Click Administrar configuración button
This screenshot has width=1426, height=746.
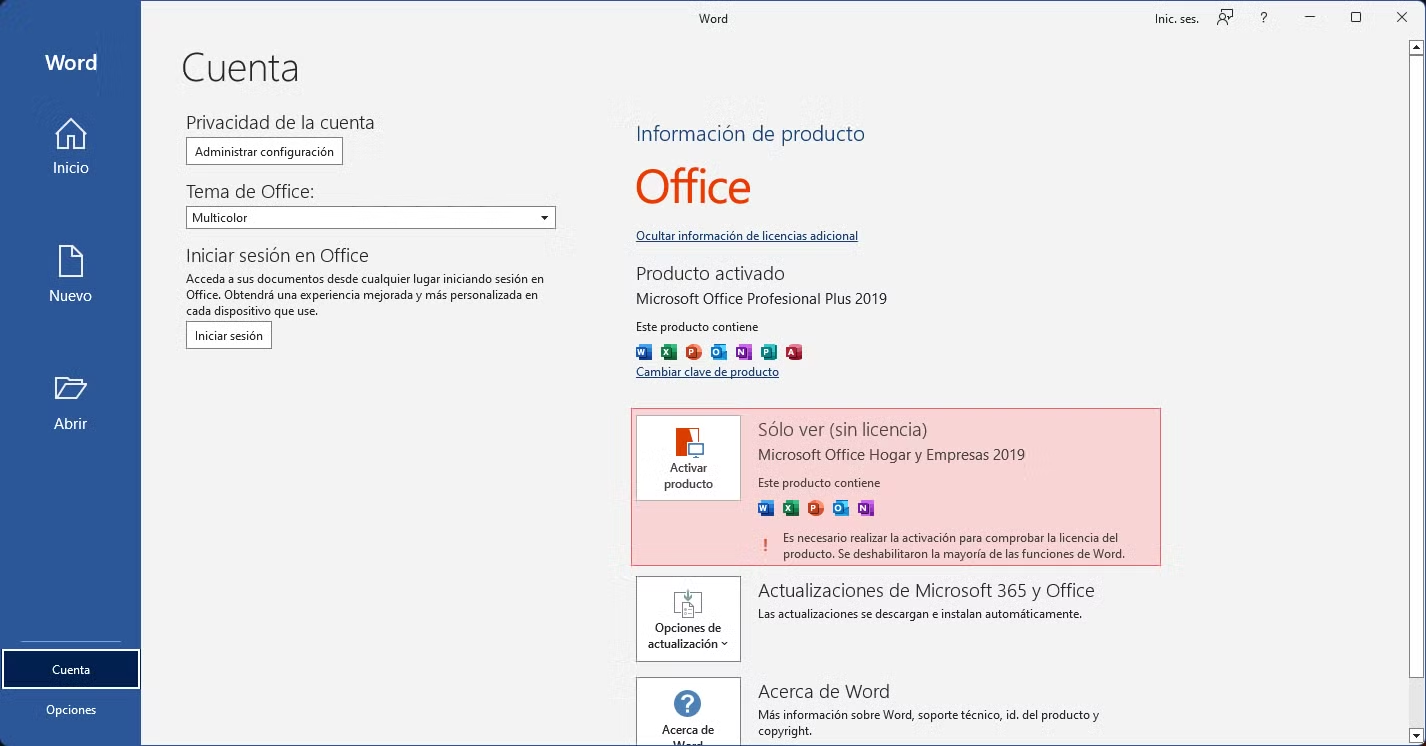coord(264,152)
